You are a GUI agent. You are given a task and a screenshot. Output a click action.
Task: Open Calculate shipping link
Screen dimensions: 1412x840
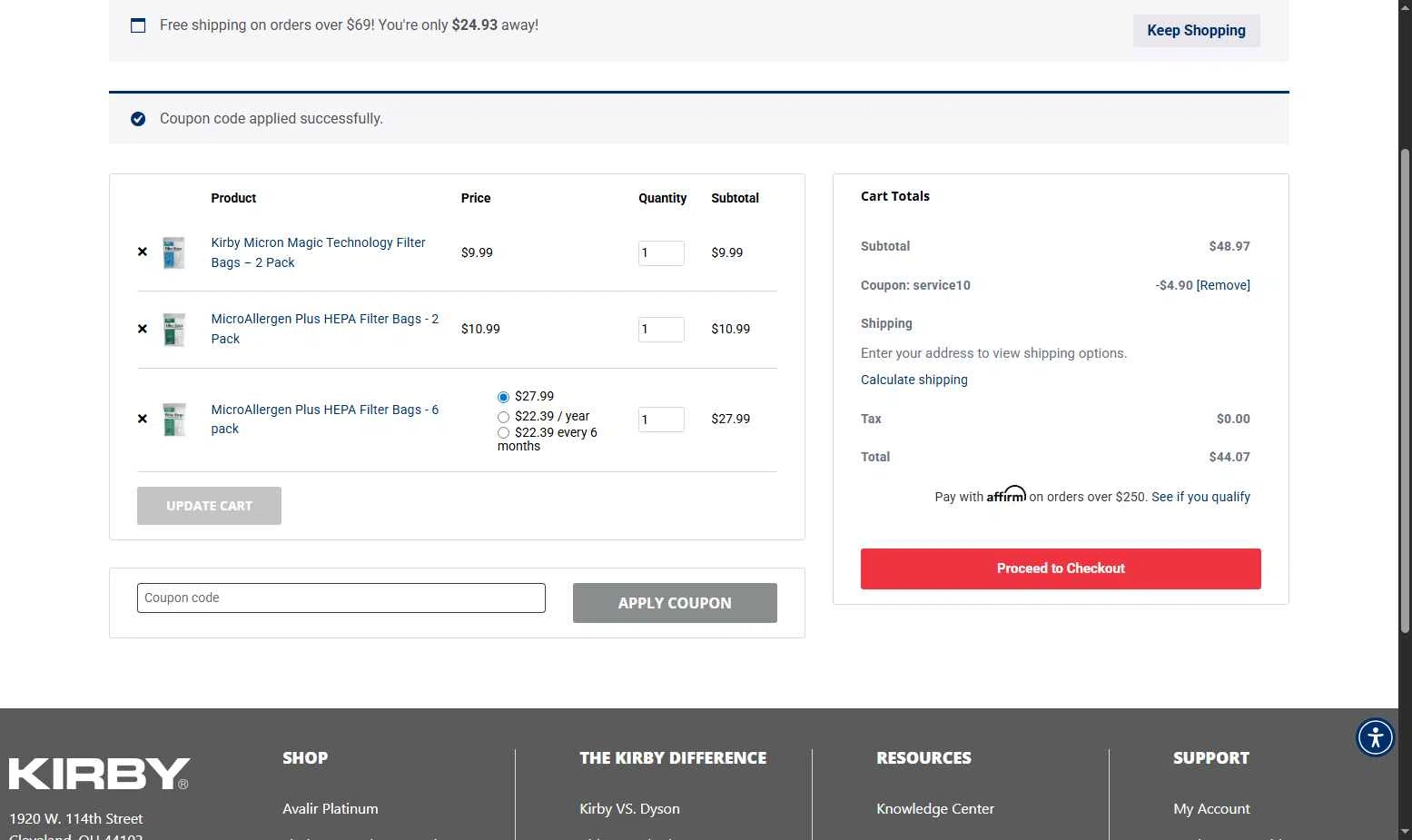coord(914,380)
